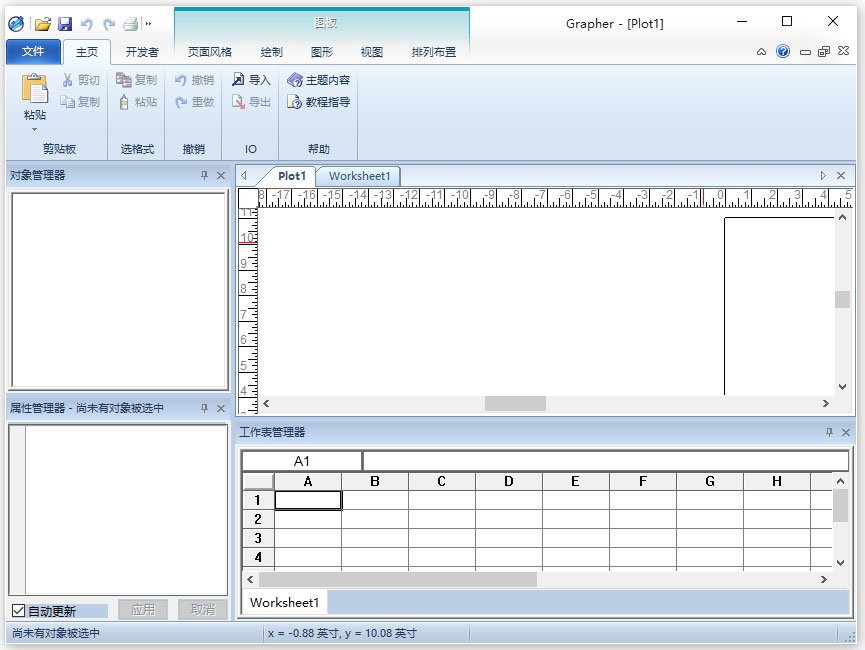Screen dimensions: 865x650
Task: Open the 粘贴 dropdown arrow below the paste button
Action: point(35,130)
